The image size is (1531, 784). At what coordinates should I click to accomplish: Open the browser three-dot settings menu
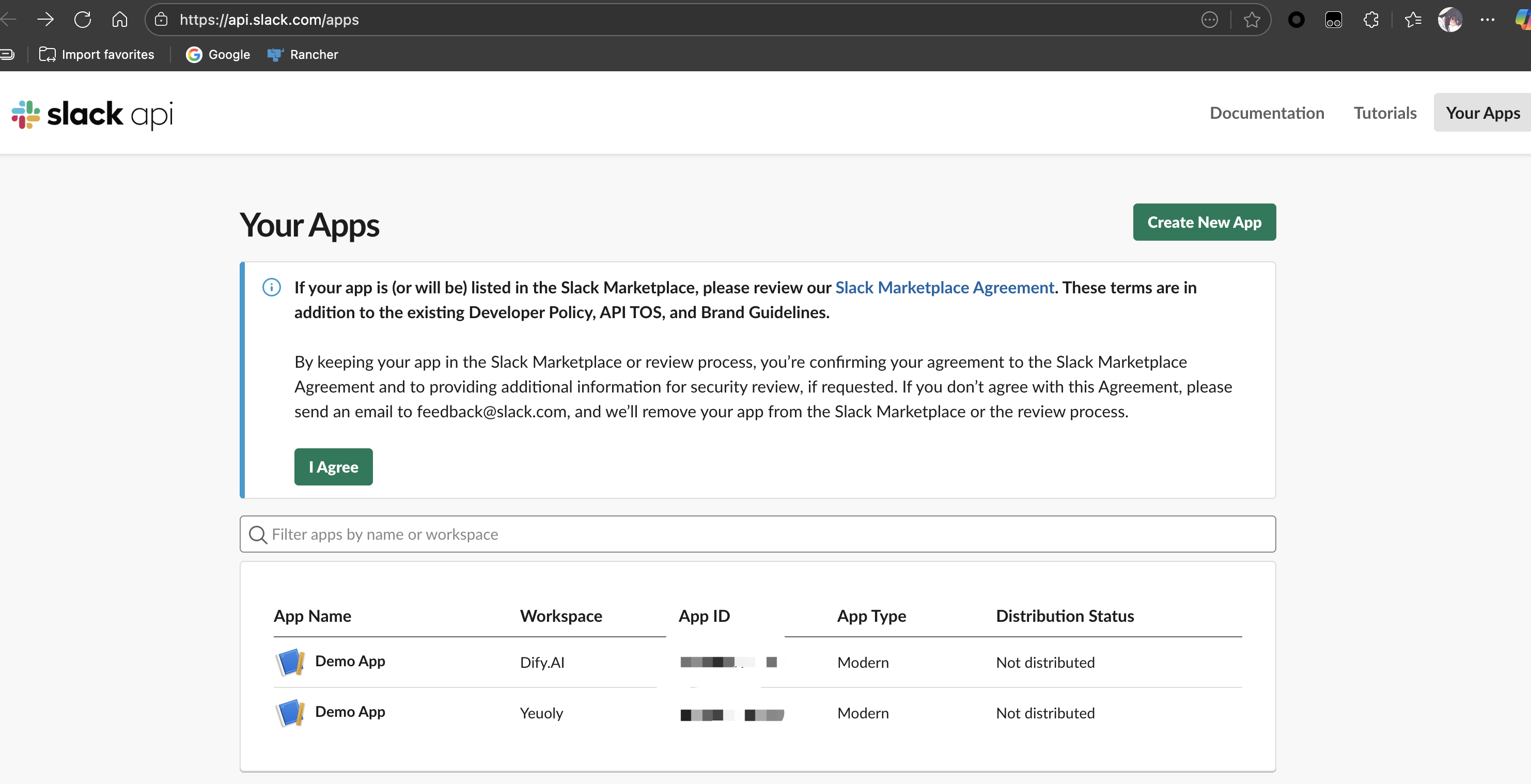[1488, 20]
